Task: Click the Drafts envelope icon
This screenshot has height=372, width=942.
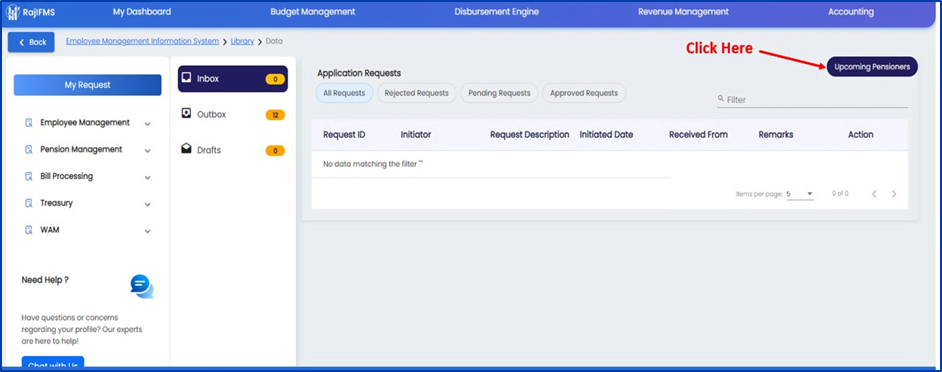Action: (x=186, y=149)
